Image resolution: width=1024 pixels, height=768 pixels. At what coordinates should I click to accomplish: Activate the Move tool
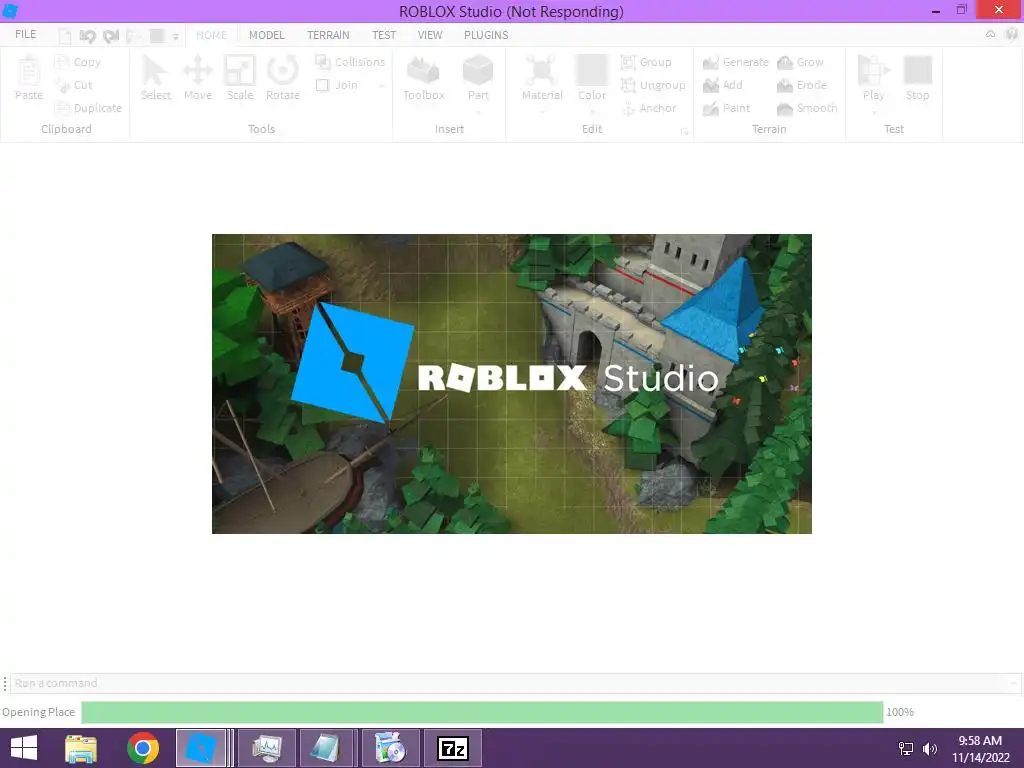(197, 78)
